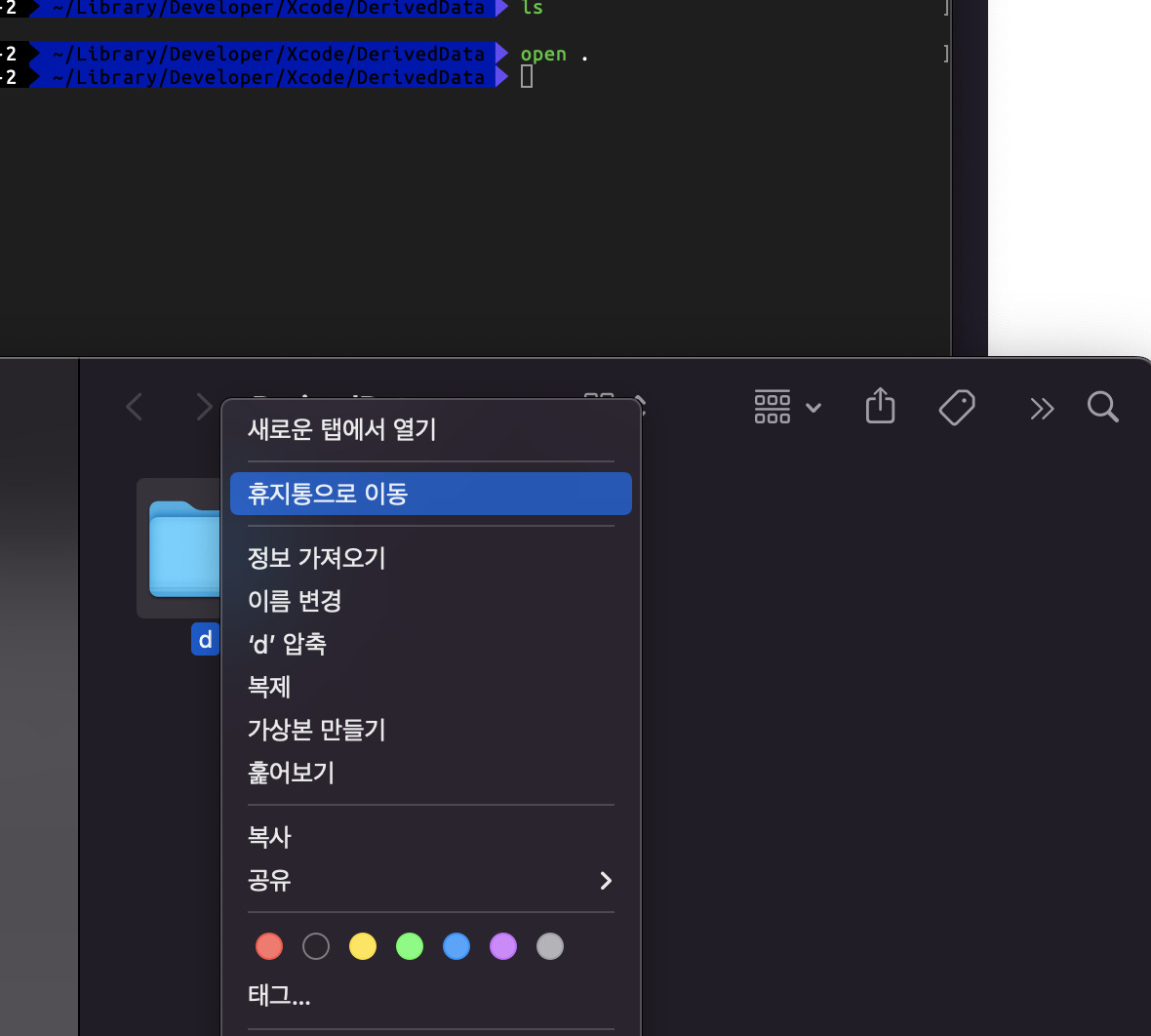The width and height of the screenshot is (1151, 1036).
Task: Apply the green tag color
Action: [410, 946]
